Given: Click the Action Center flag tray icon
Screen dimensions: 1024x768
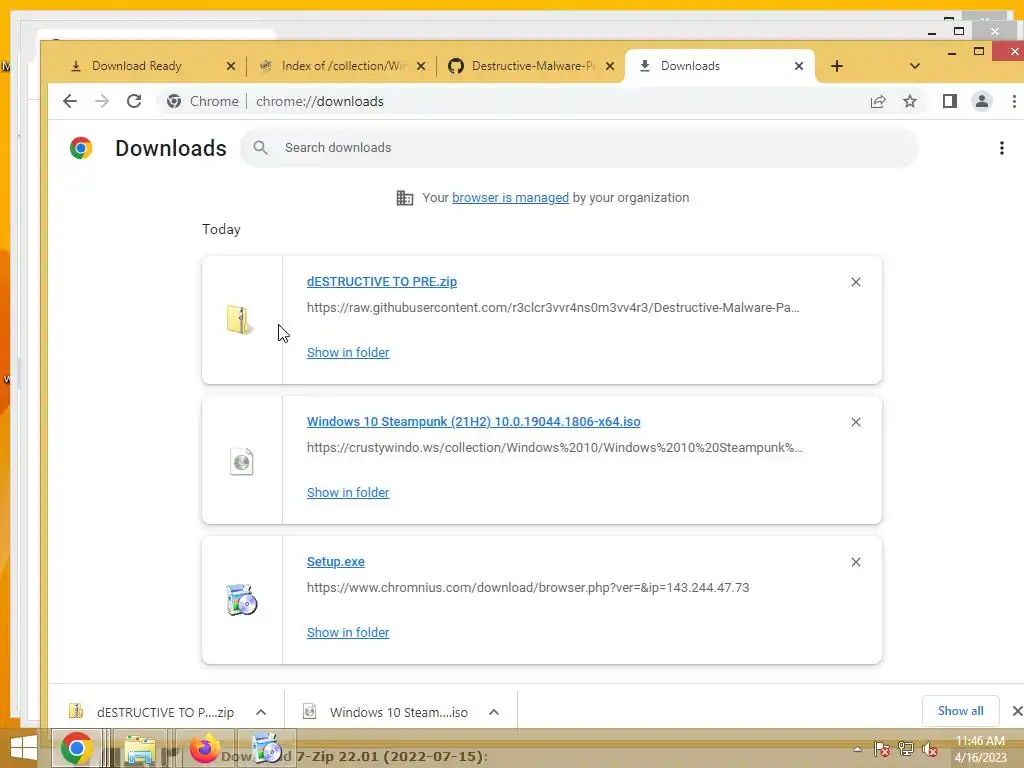Looking at the screenshot, I should pos(882,749).
